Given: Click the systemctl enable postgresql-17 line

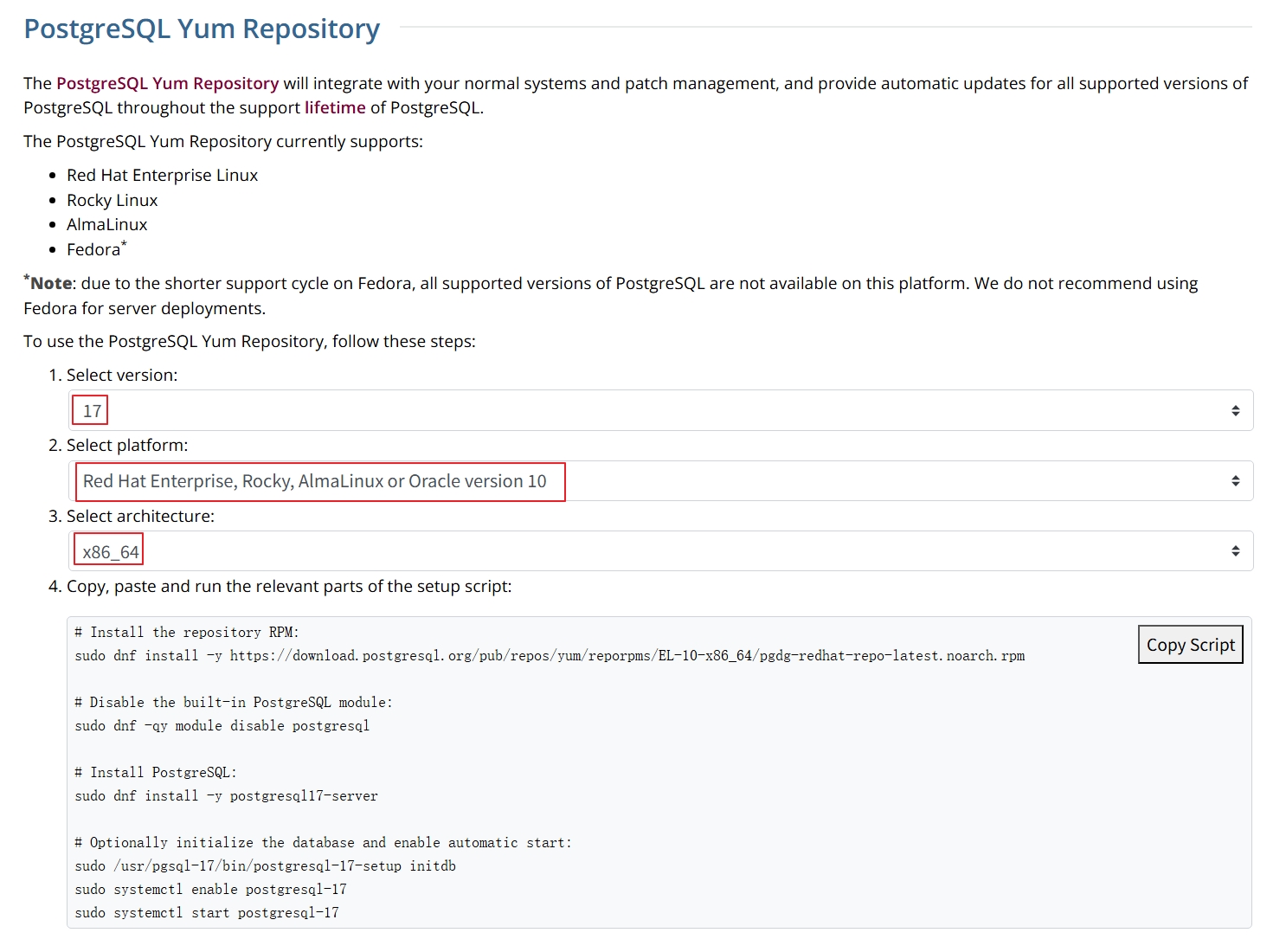Looking at the screenshot, I should tap(211, 890).
